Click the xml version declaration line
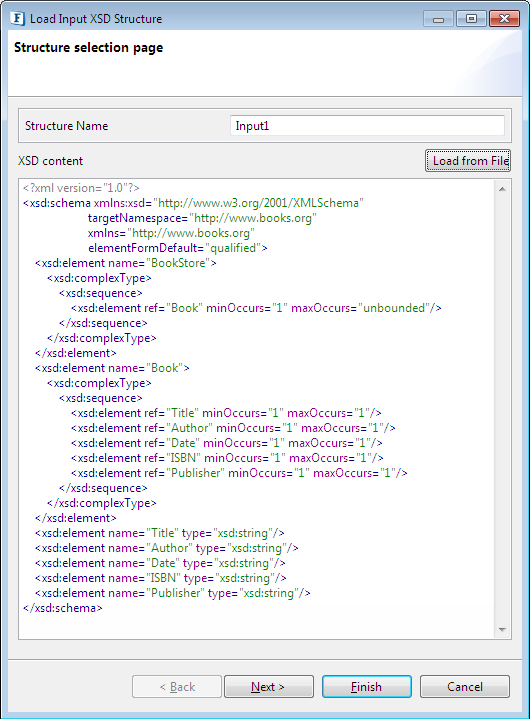Image resolution: width=530 pixels, height=719 pixels. [x=81, y=188]
